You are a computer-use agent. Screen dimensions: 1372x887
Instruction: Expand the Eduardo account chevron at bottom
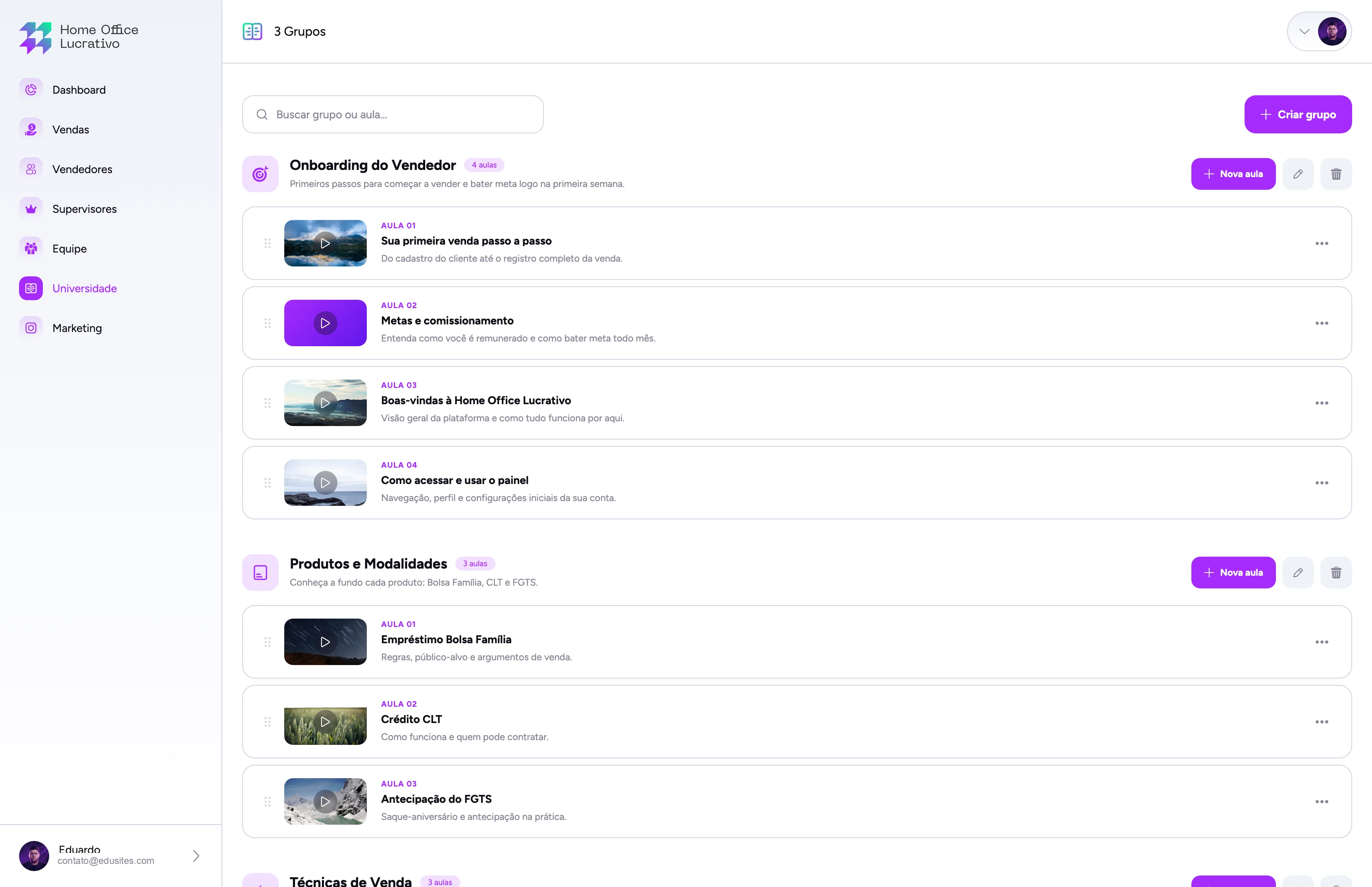pyautogui.click(x=197, y=856)
